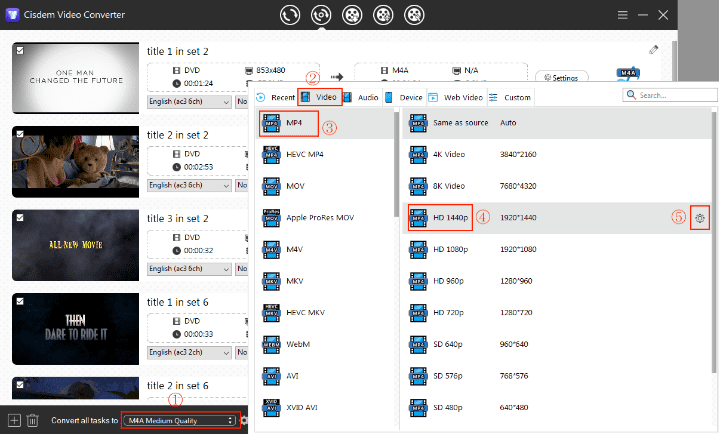Choose the SD 480p preset
719x434 pixels.
pyautogui.click(x=557, y=408)
